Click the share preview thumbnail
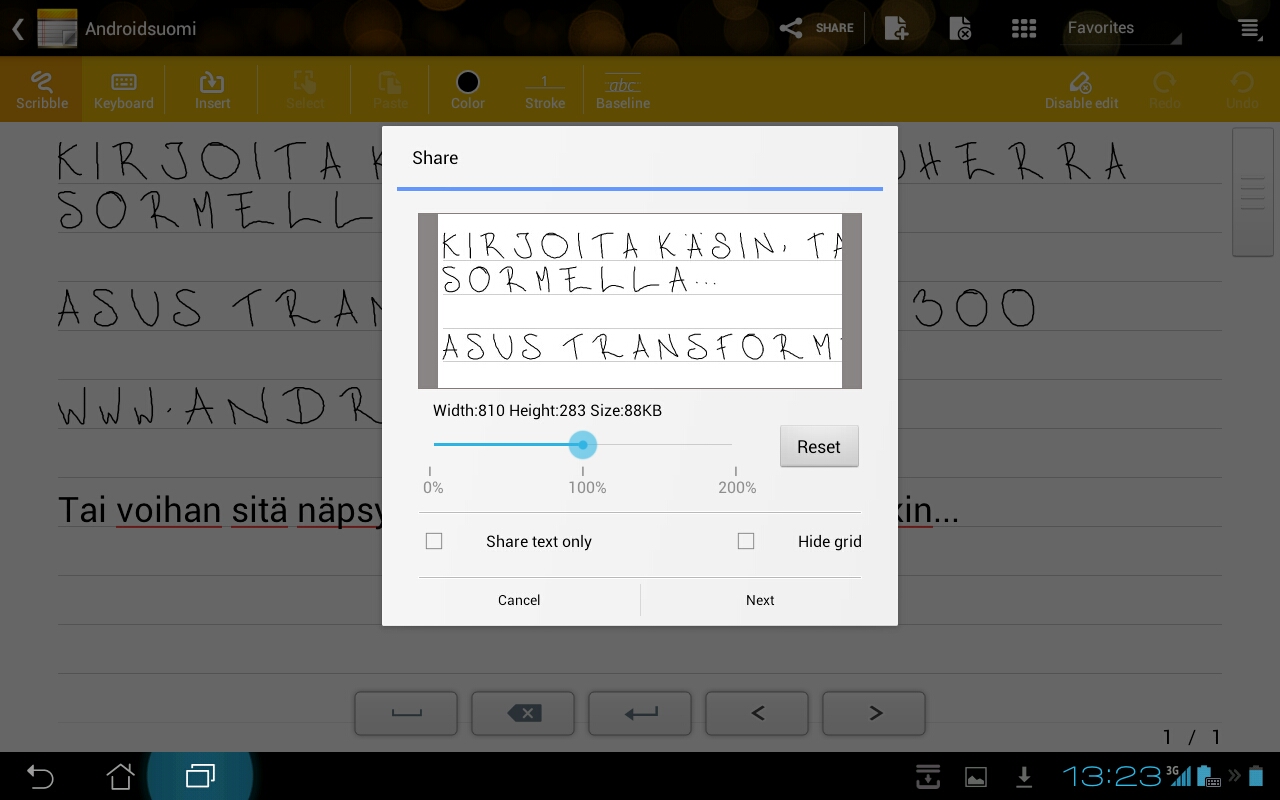1280x800 pixels. click(x=640, y=301)
